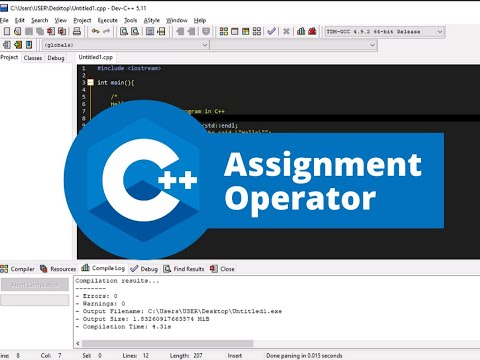Screen dimensions: 480x360
Task: Click the Save file toolbar icon
Action: click(x=29, y=31)
